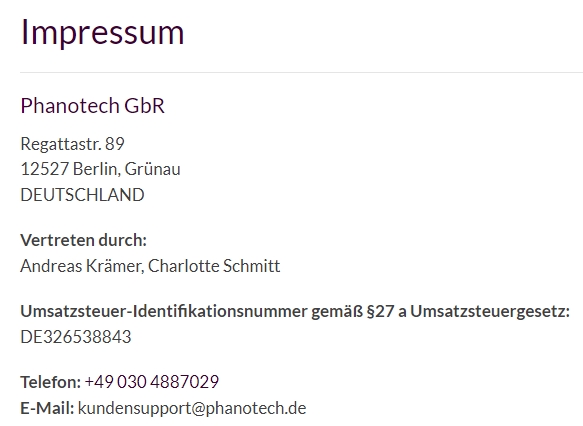Click the E-Mail: label
This screenshot has height=426, width=583.
[47, 408]
